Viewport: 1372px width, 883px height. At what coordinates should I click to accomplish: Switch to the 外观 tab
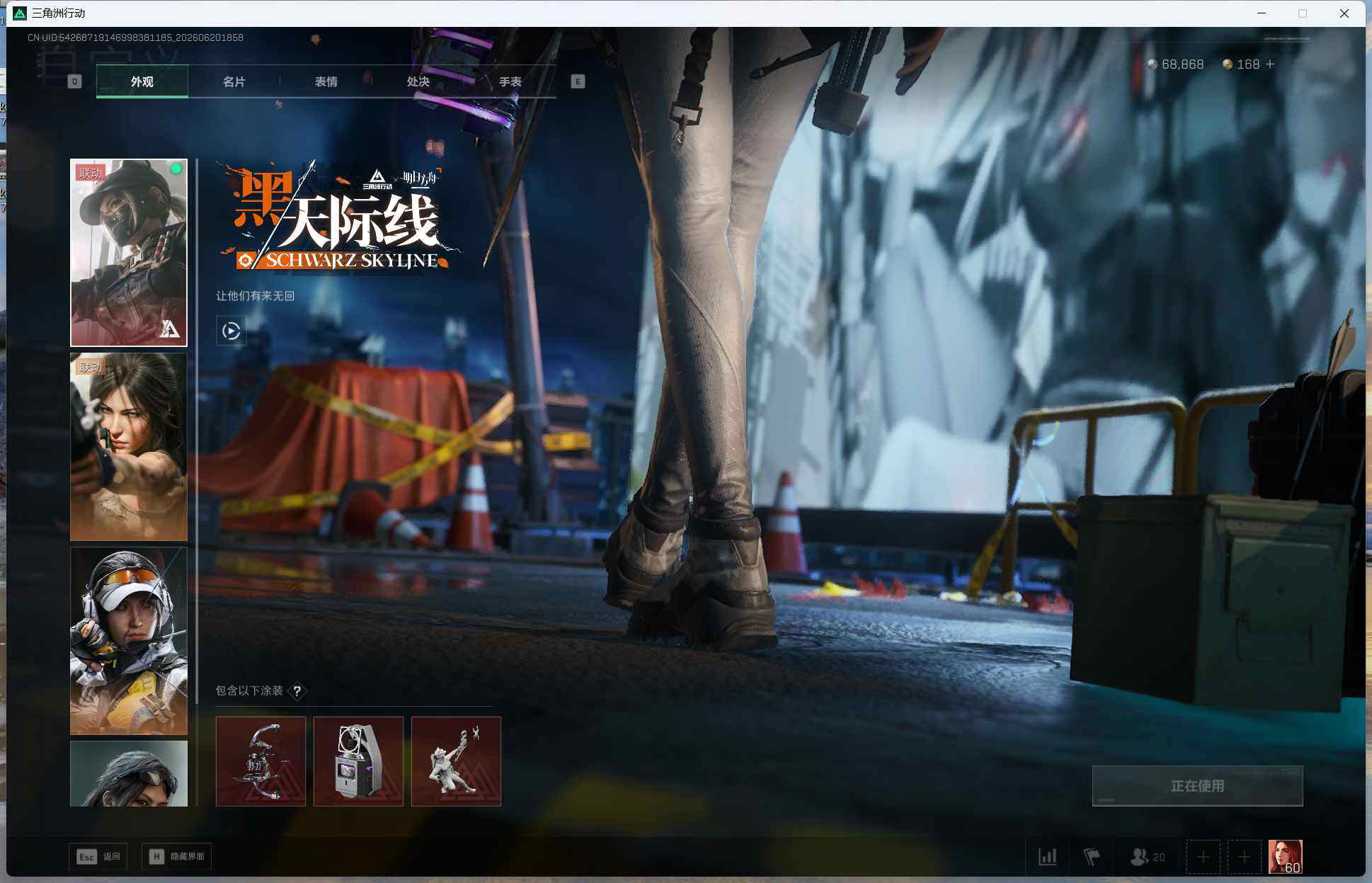[142, 81]
